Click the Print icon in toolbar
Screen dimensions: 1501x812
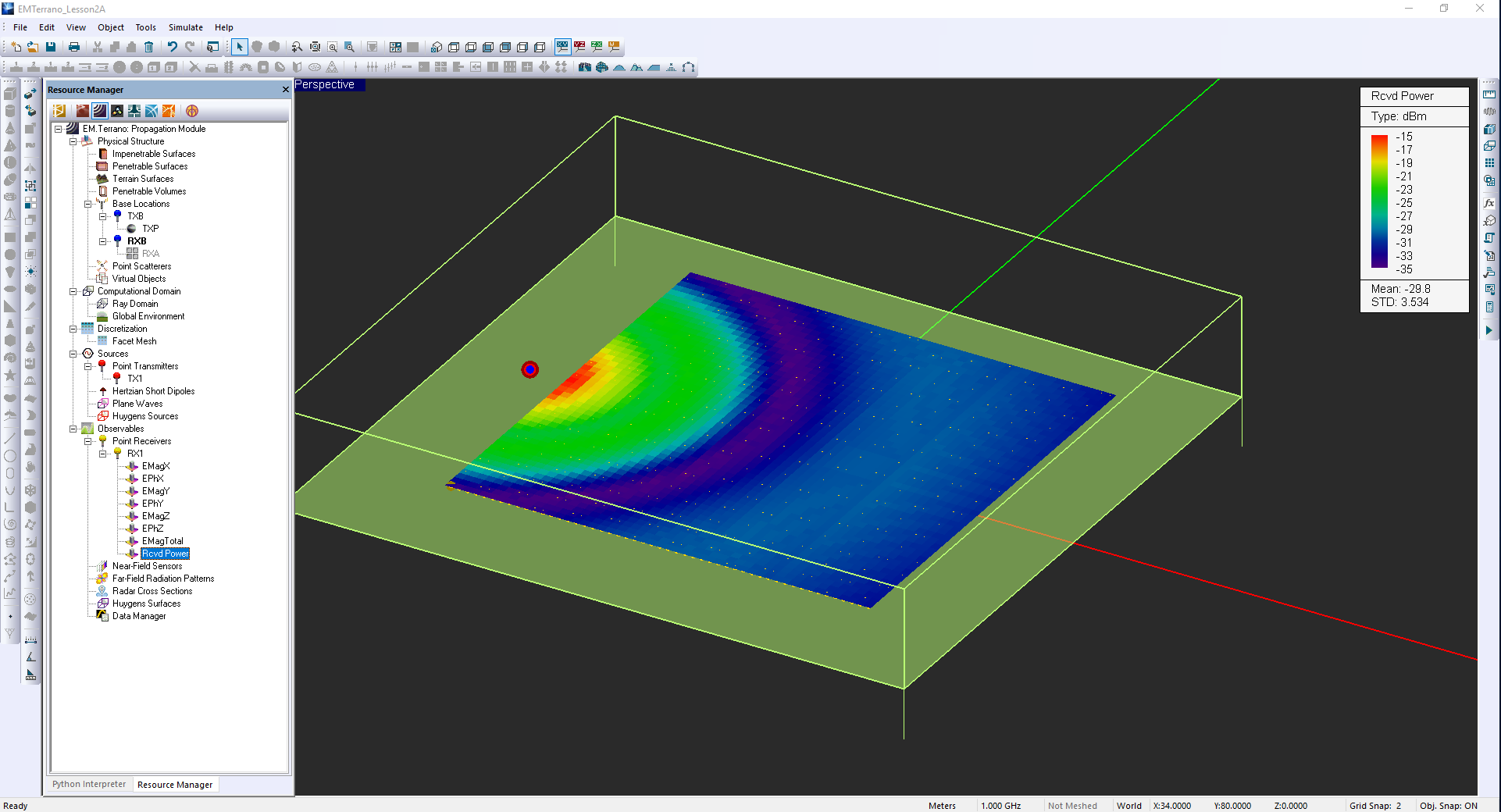(x=74, y=47)
